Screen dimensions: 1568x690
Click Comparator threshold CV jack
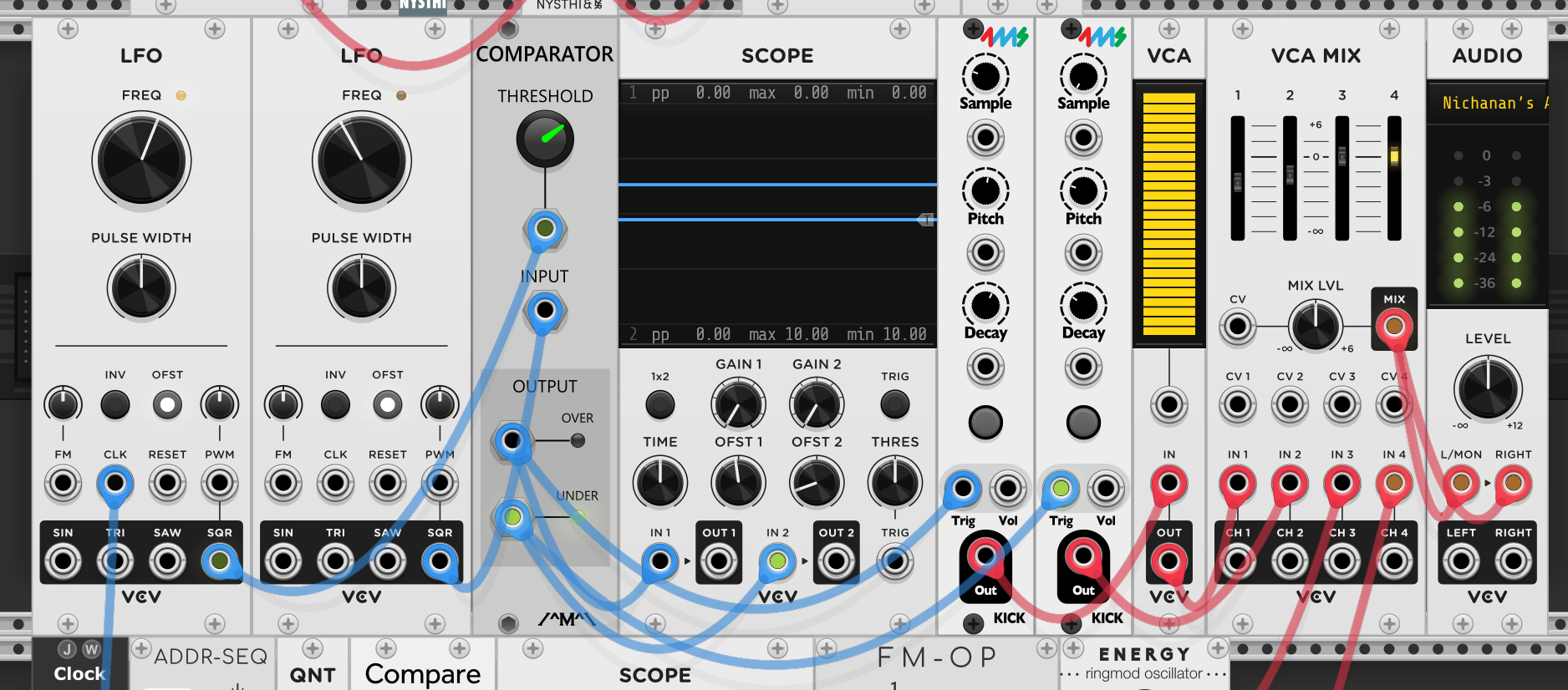pos(545,228)
